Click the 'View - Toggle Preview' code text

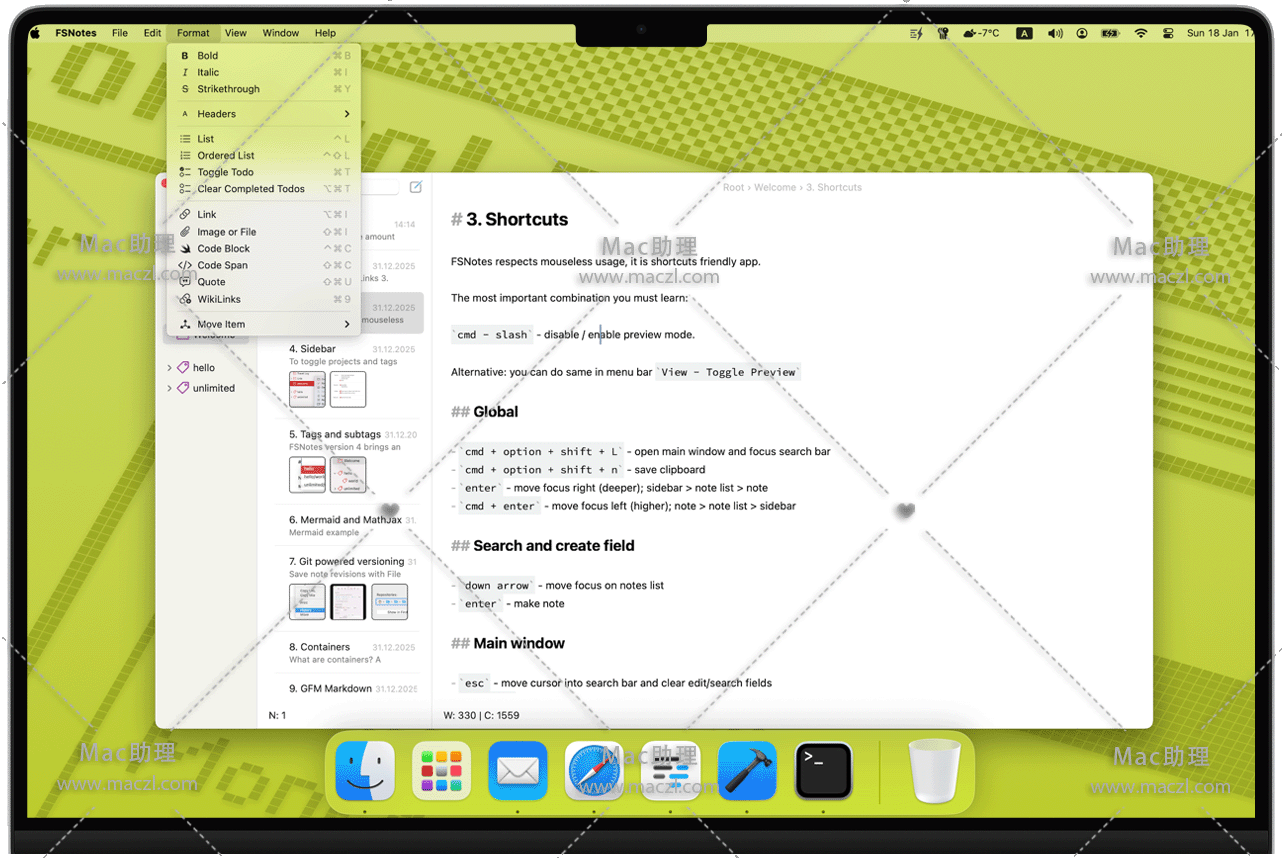tap(728, 372)
